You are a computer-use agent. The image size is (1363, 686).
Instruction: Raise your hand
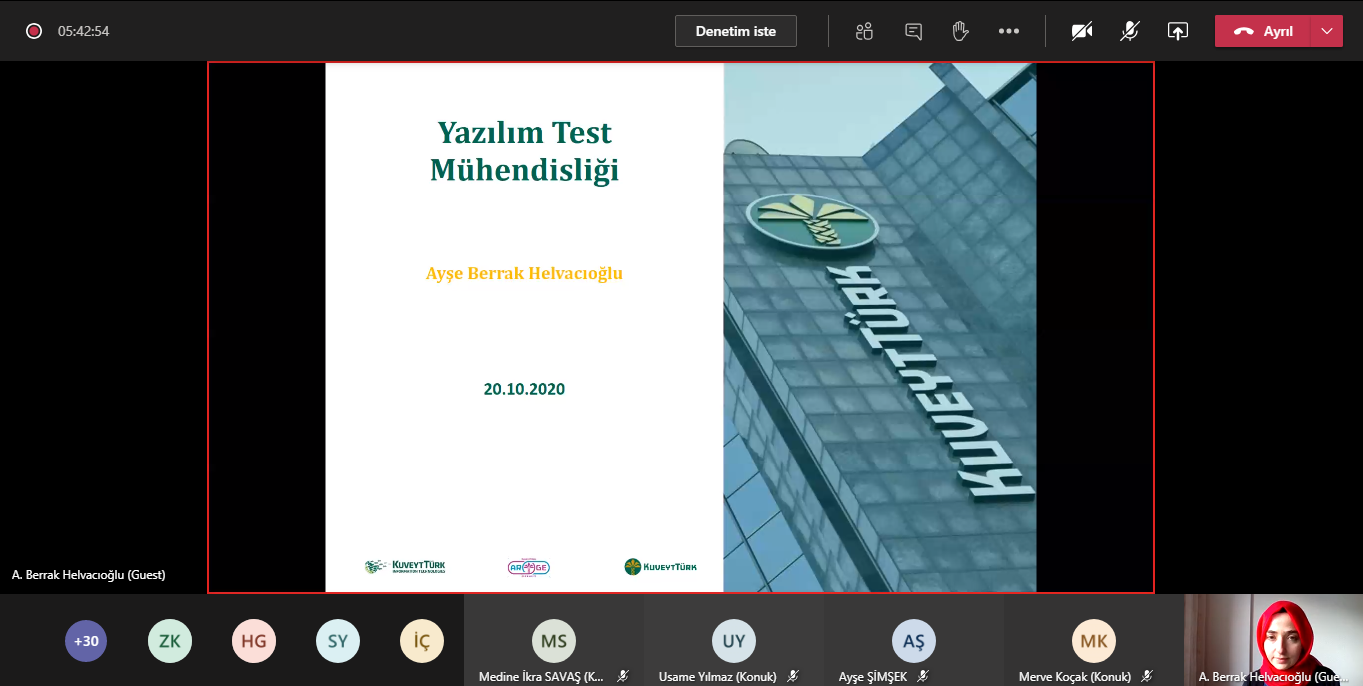[961, 31]
